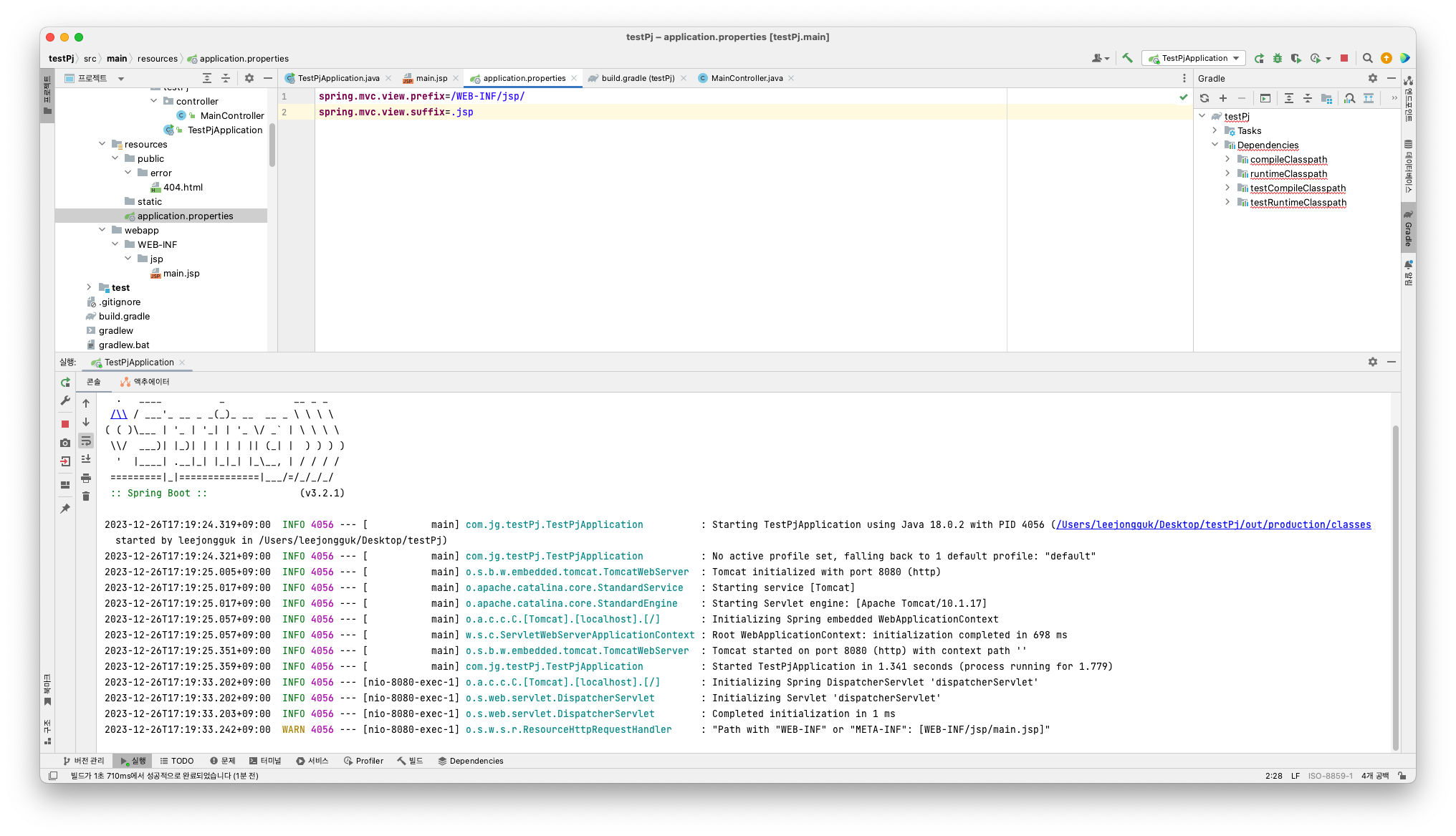Open the out/production/classes path link
Screen dimensions: 1456x836
1214,524
